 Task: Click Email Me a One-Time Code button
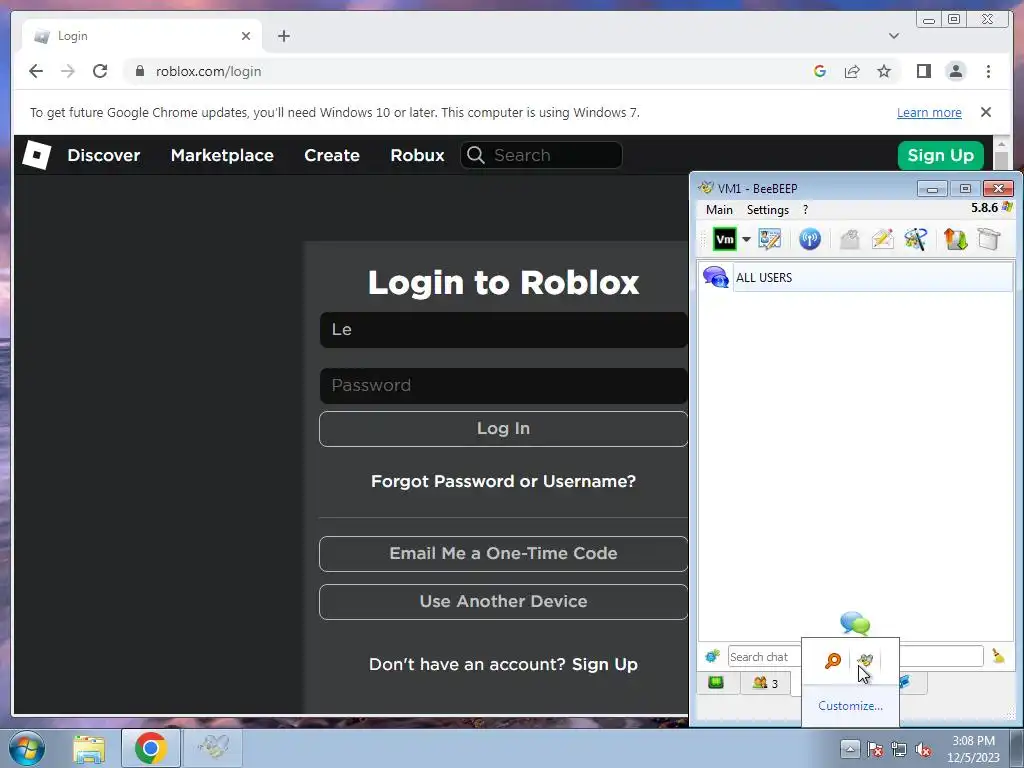(x=504, y=554)
